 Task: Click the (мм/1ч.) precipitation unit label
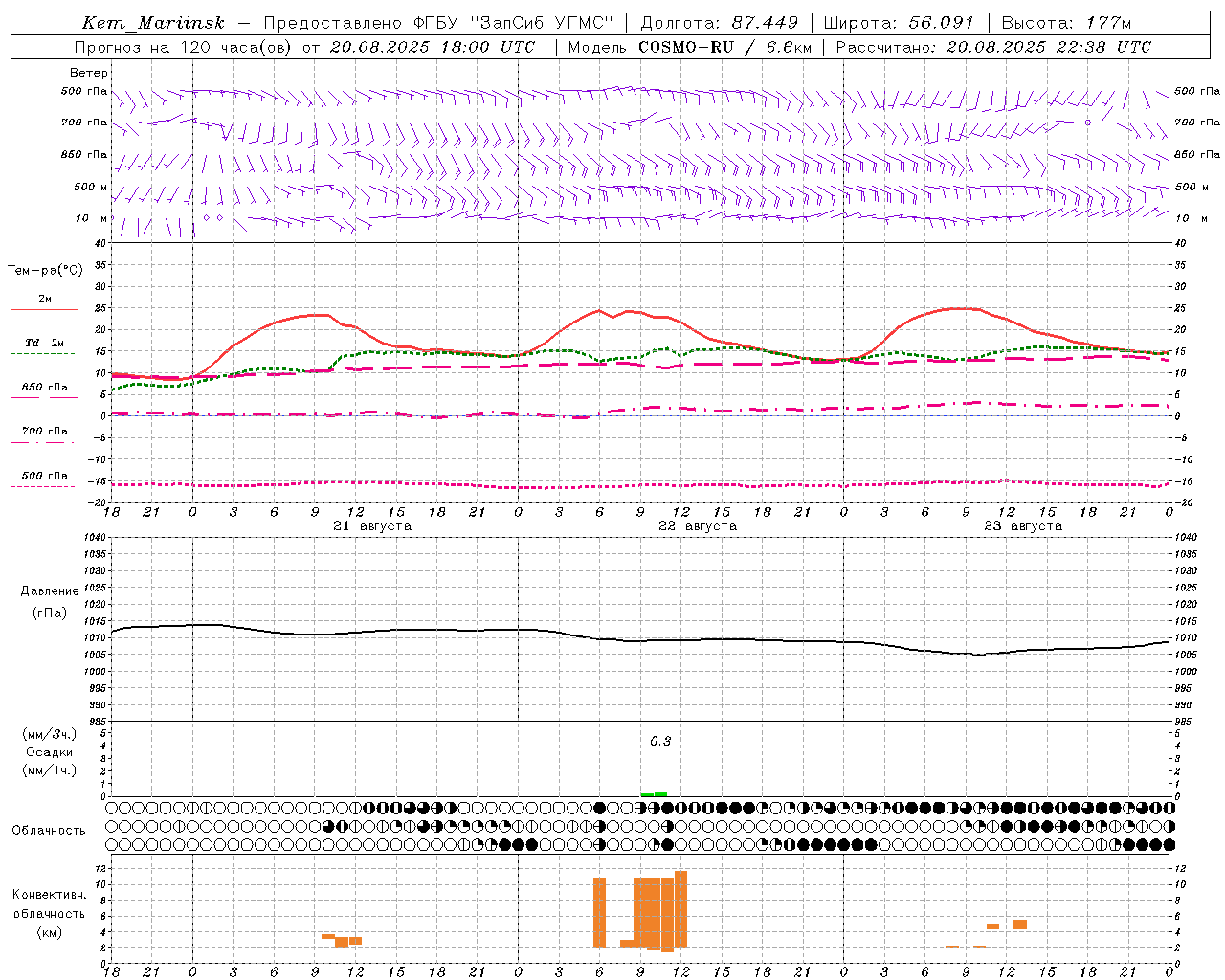coord(50,770)
